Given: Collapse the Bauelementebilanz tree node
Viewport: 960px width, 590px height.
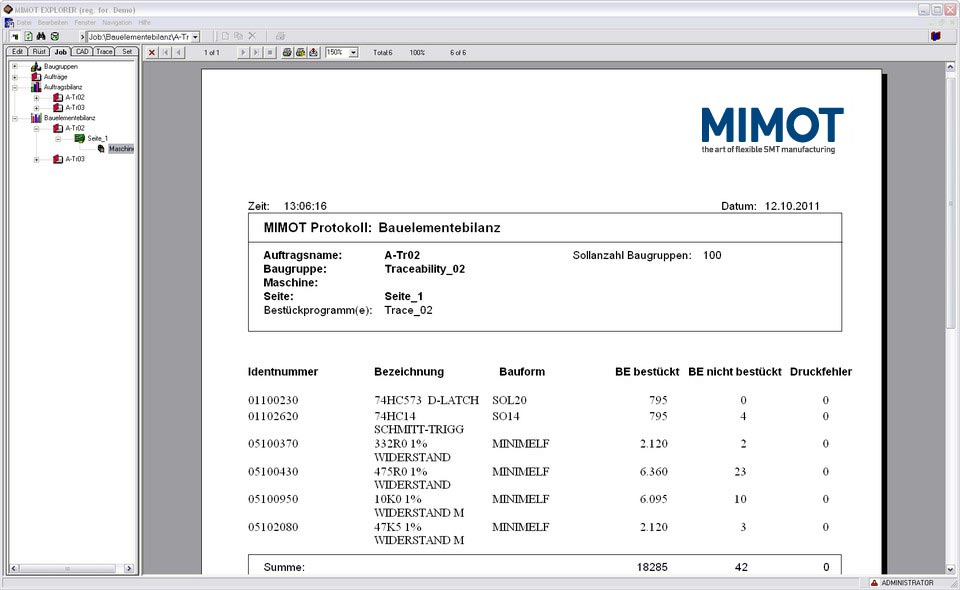Looking at the screenshot, I should tap(15, 118).
